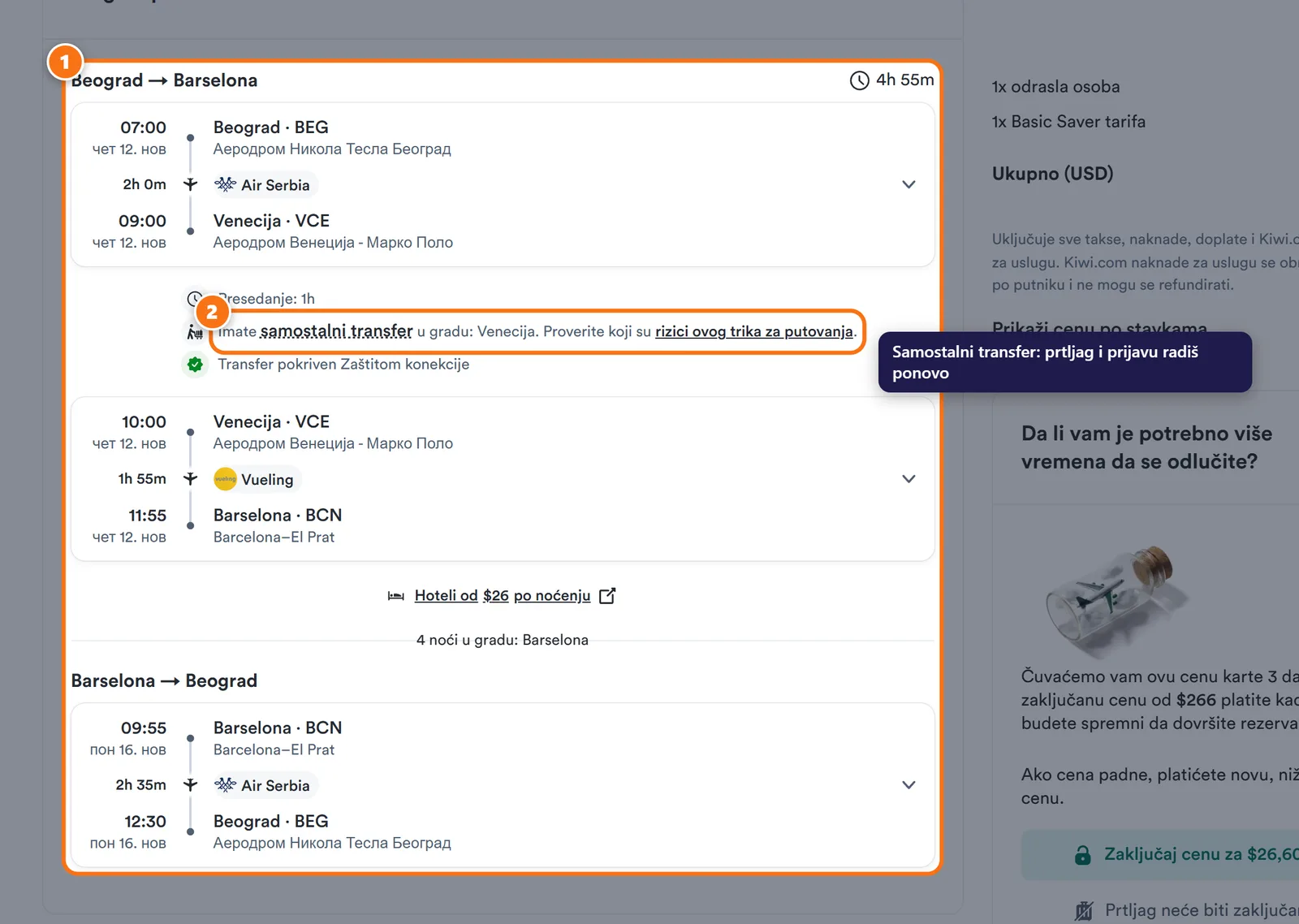Click the airplane icon beside 1h 55m
This screenshot has width=1299, height=924.
tap(190, 479)
